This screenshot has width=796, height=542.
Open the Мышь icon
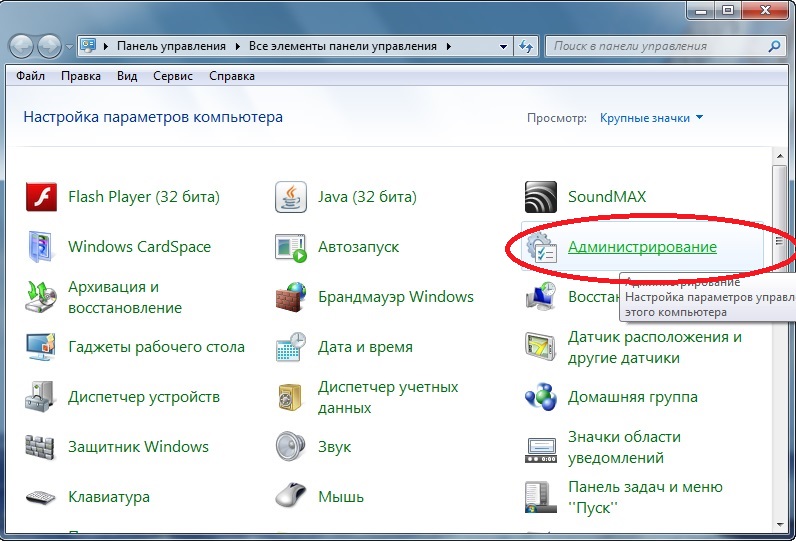(290, 497)
